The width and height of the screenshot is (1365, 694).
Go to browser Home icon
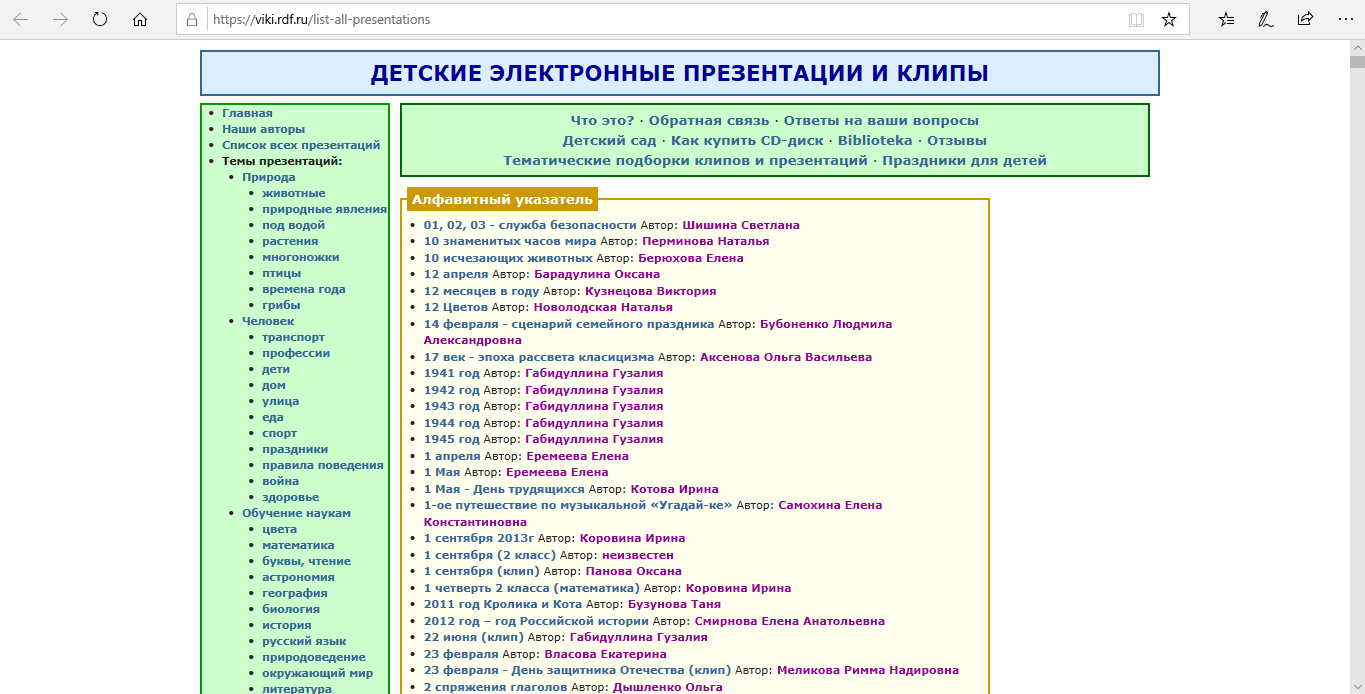(140, 19)
